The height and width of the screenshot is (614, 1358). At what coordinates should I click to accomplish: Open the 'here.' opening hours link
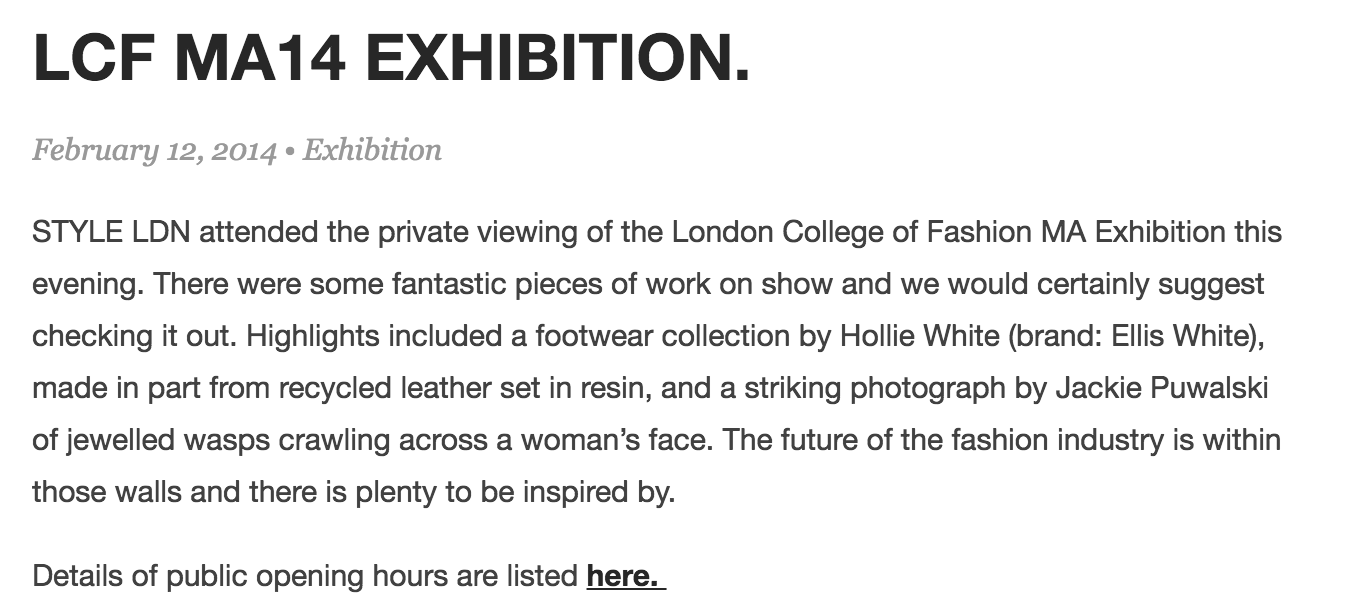pos(626,577)
